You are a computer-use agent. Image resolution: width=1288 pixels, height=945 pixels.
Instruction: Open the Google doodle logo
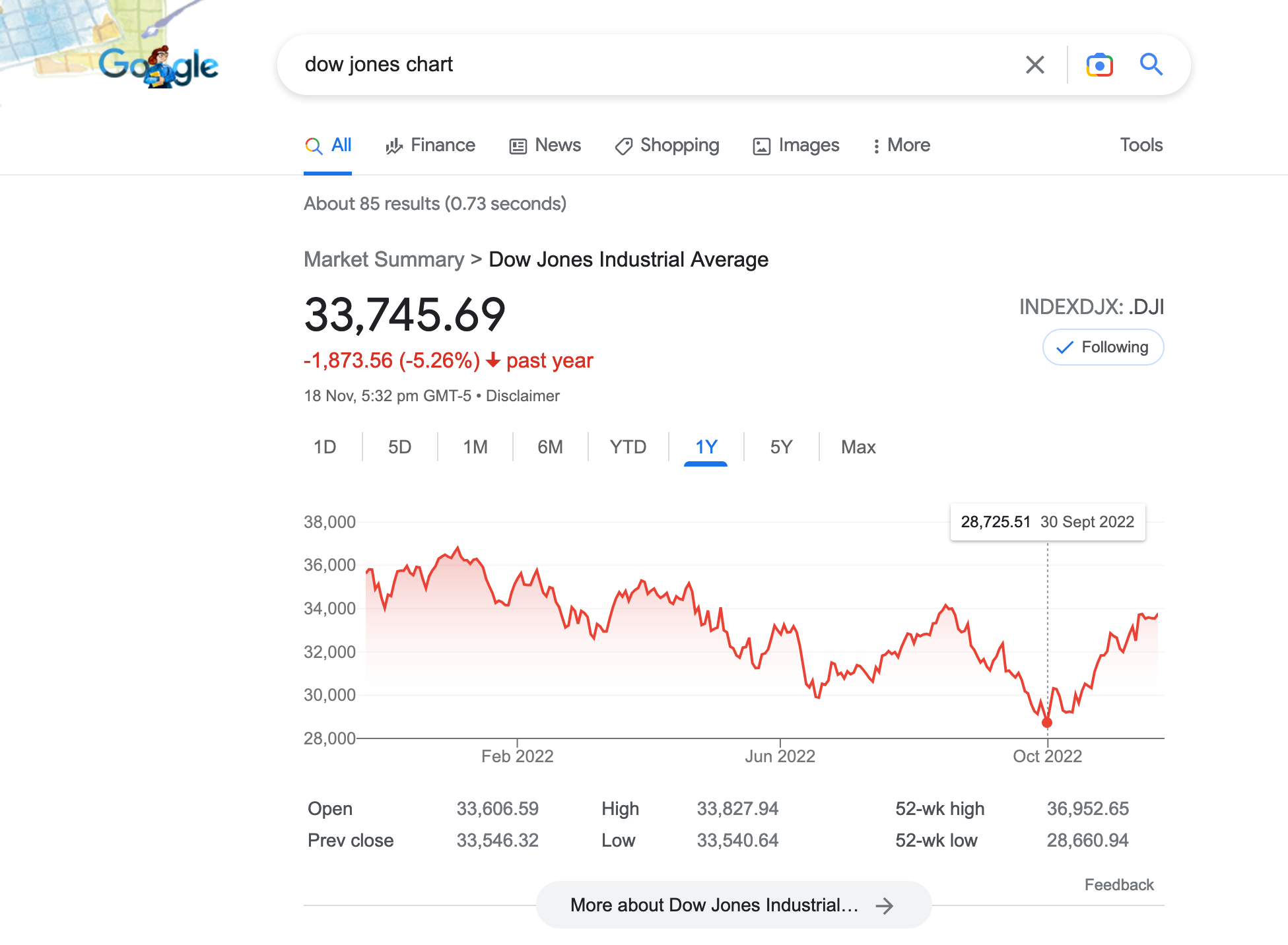click(x=158, y=66)
